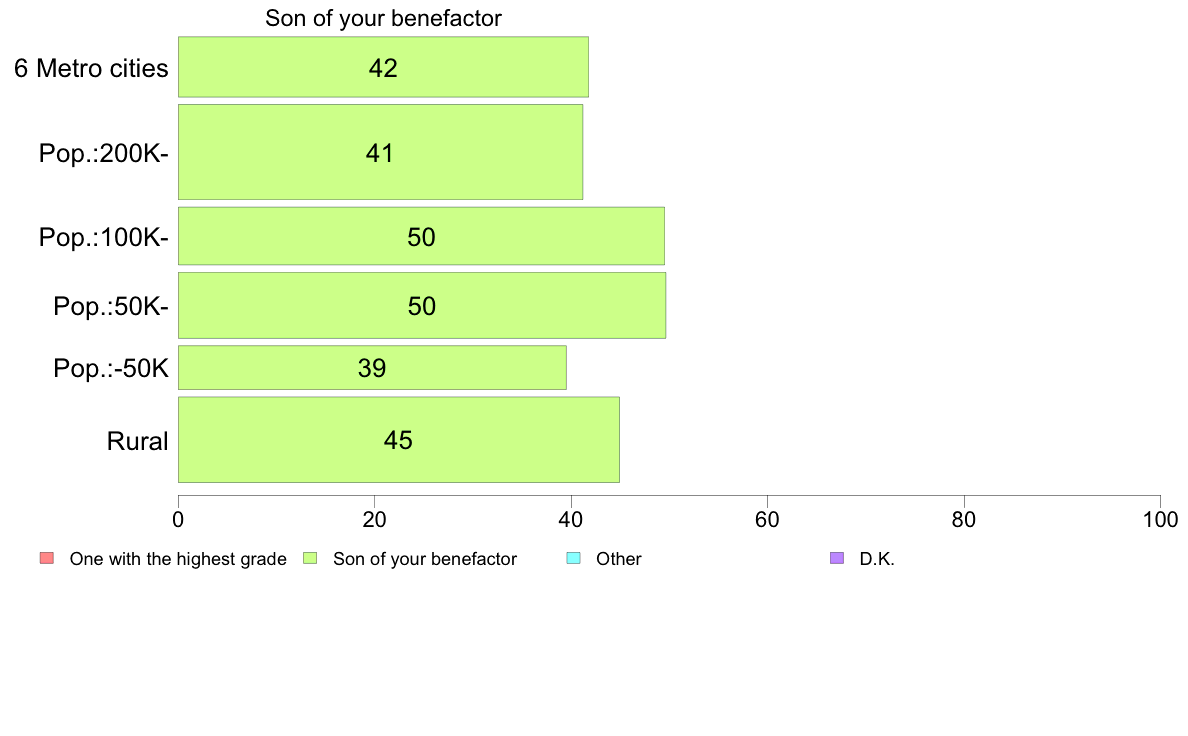The image size is (1188, 736).
Task: Click the 100 tick on the x-axis
Action: pos(1160,519)
